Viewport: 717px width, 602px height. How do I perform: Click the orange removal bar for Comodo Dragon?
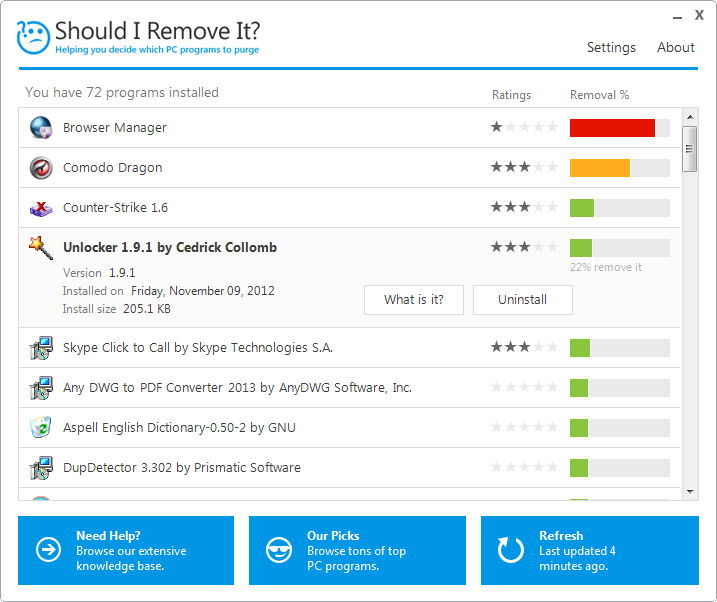pyautogui.click(x=620, y=168)
